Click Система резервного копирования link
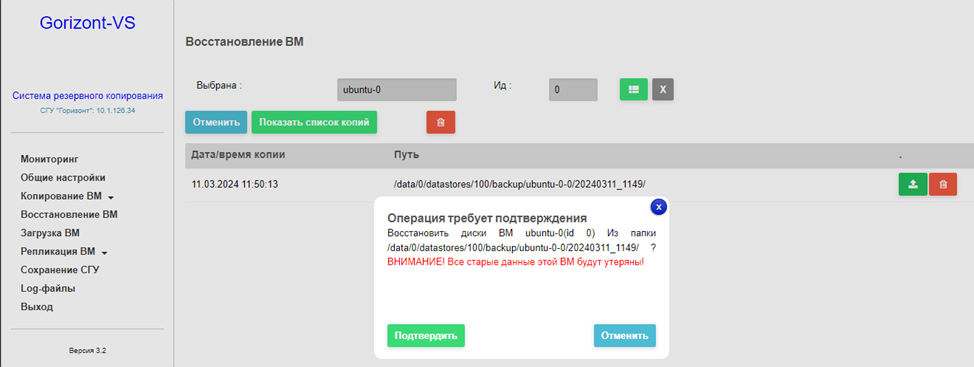 click(x=88, y=96)
